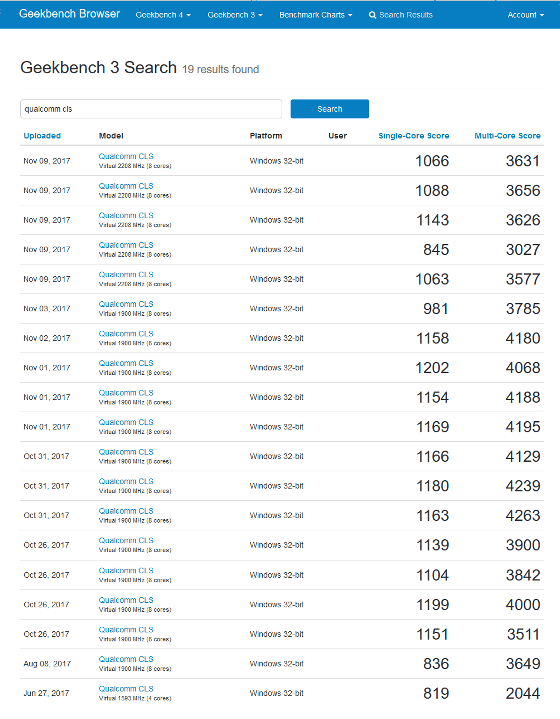Sort results by Uploaded column
Viewport: 560px width, 719px height.
42,136
